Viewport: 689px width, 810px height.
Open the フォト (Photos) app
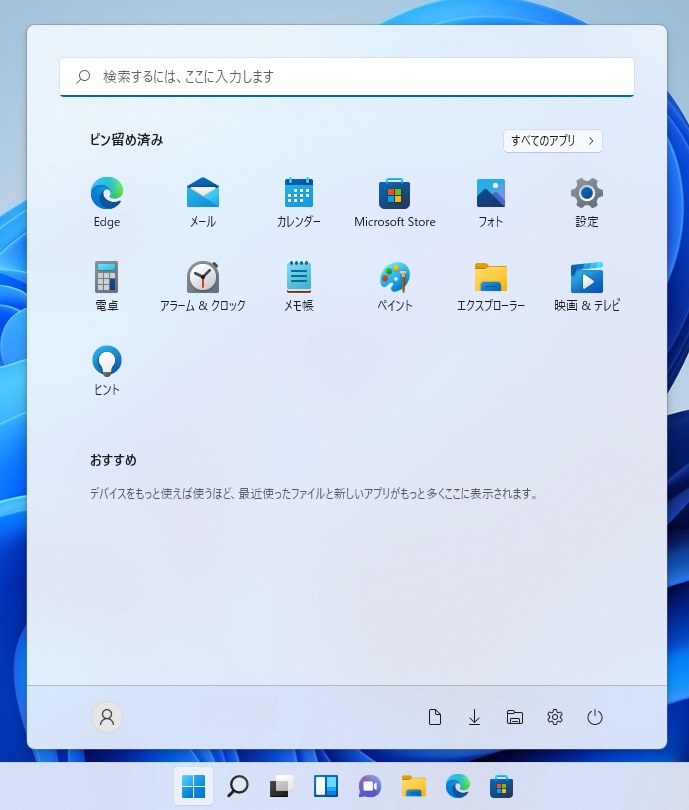(x=491, y=202)
